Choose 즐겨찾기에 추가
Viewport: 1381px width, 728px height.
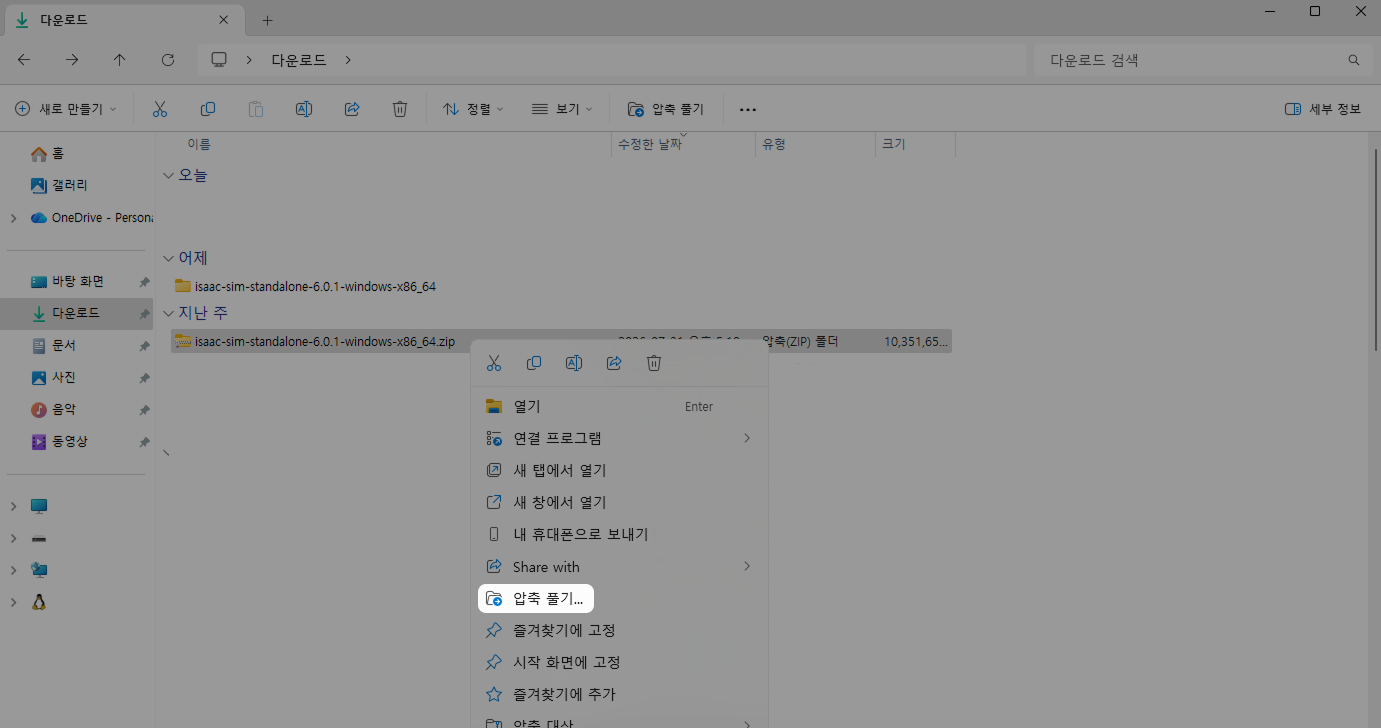tap(620, 694)
